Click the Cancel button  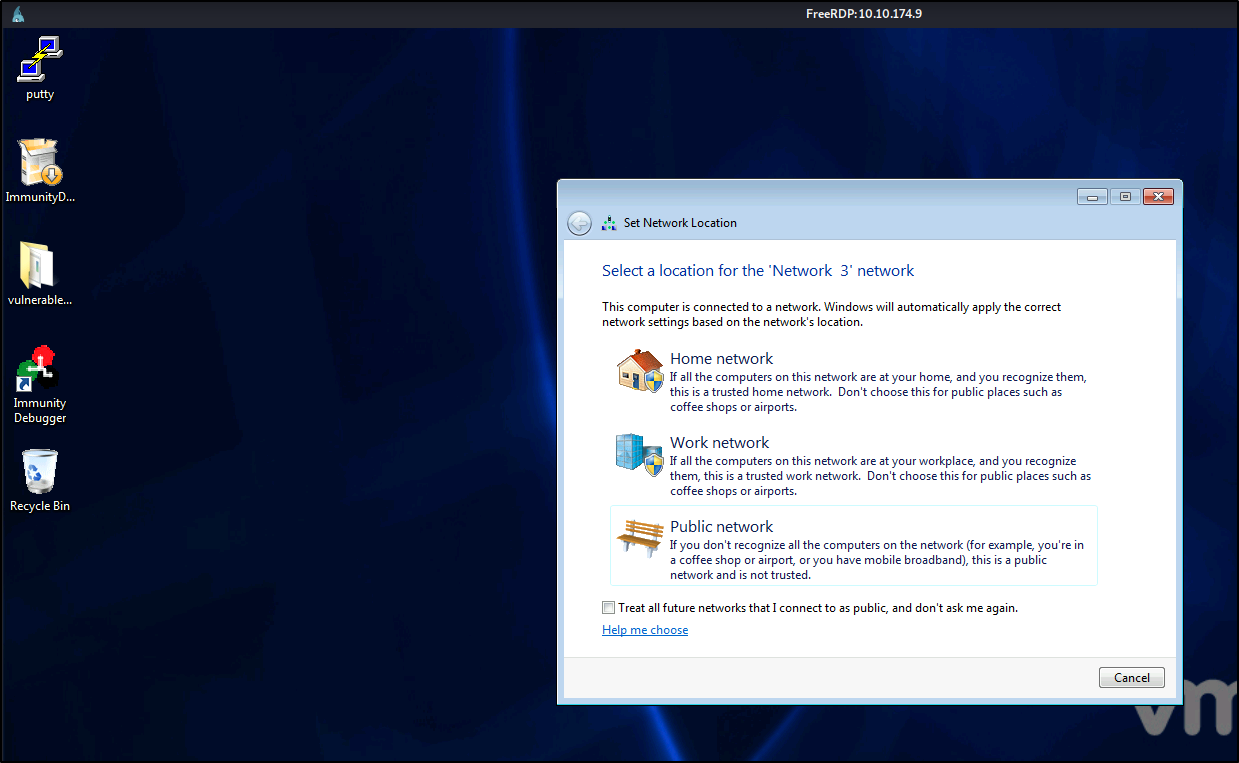pos(1132,677)
